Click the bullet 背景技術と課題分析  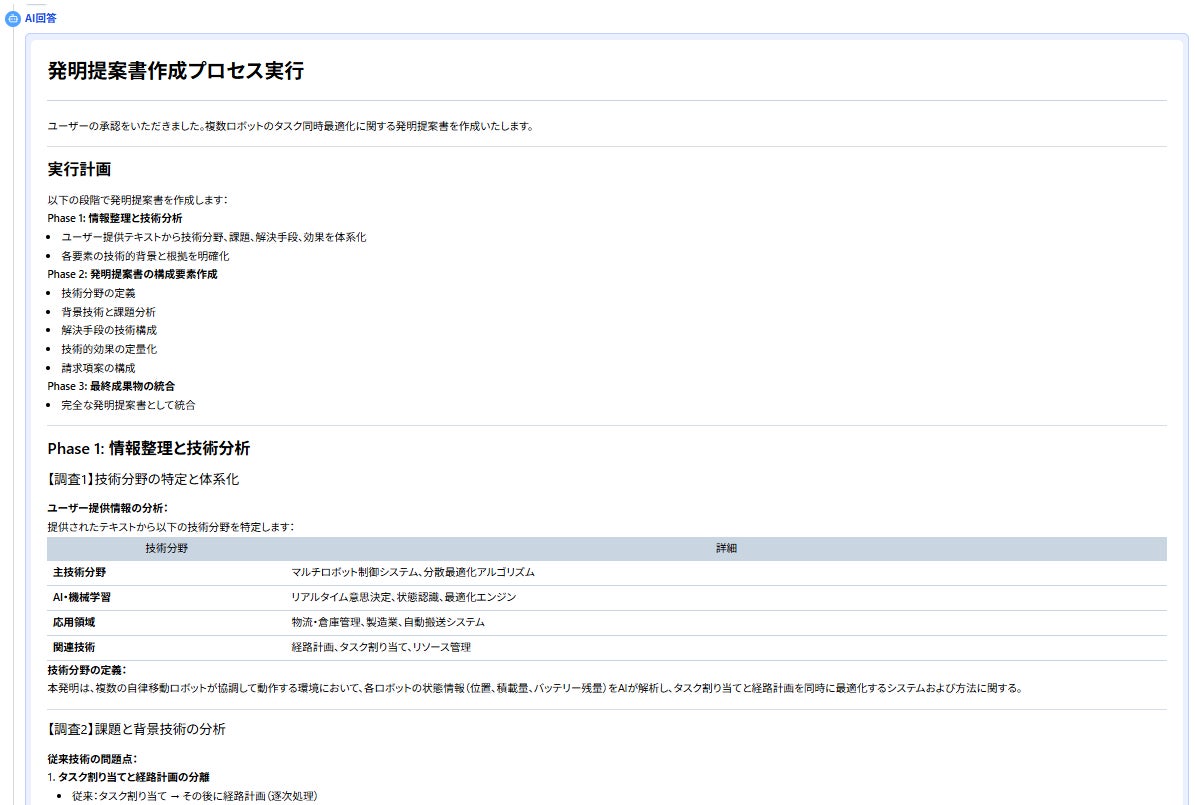(108, 312)
